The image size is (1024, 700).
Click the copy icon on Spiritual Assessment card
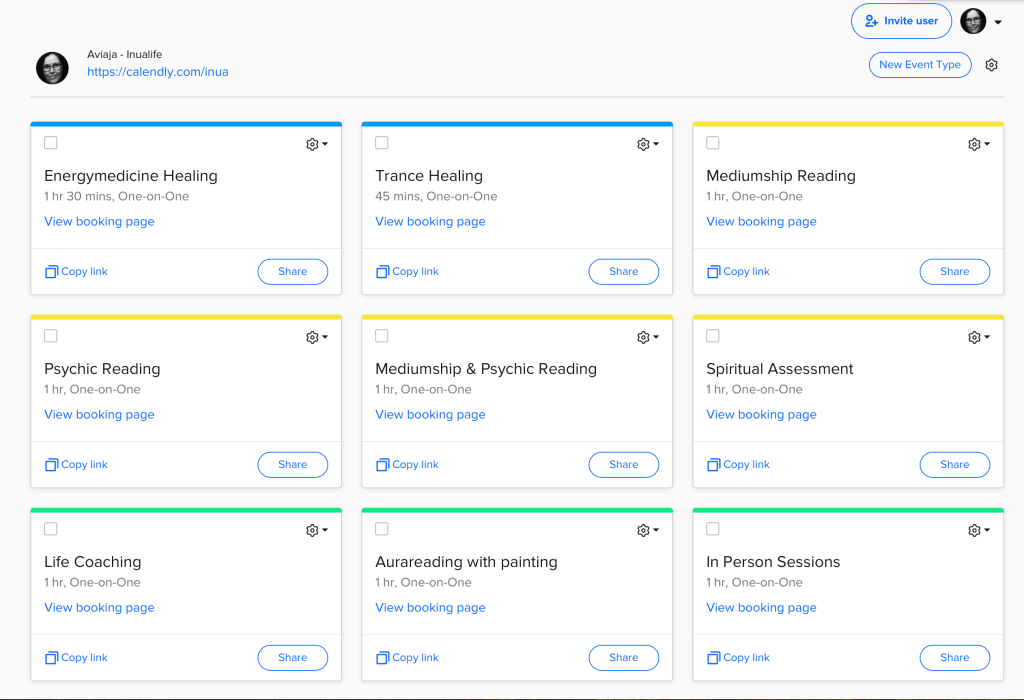pyautogui.click(x=714, y=465)
